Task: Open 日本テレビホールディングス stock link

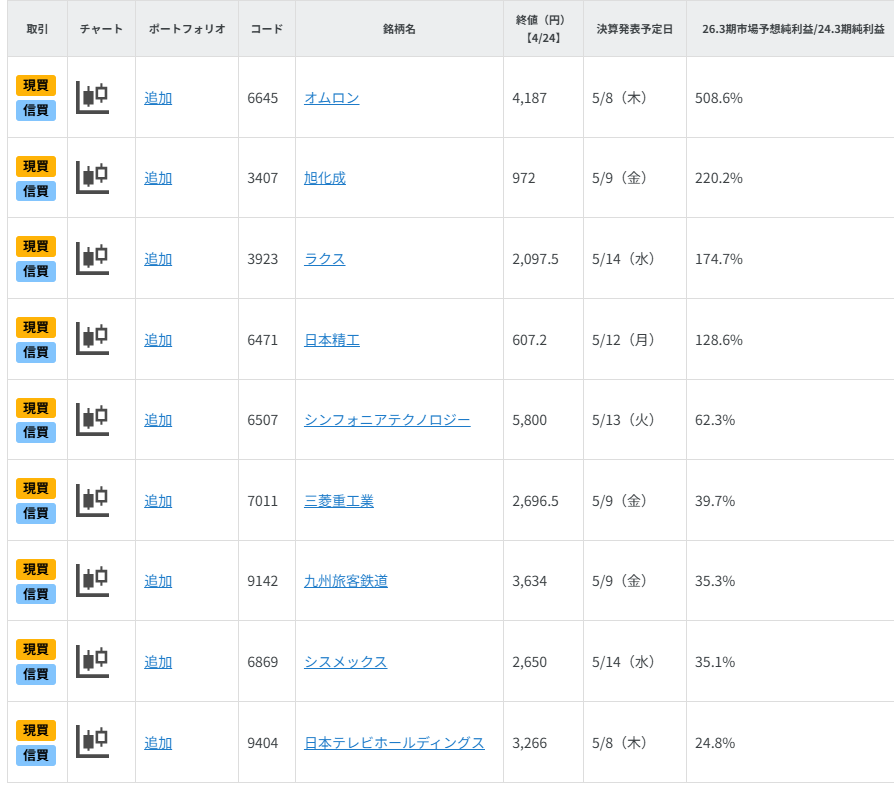Action: tap(394, 743)
